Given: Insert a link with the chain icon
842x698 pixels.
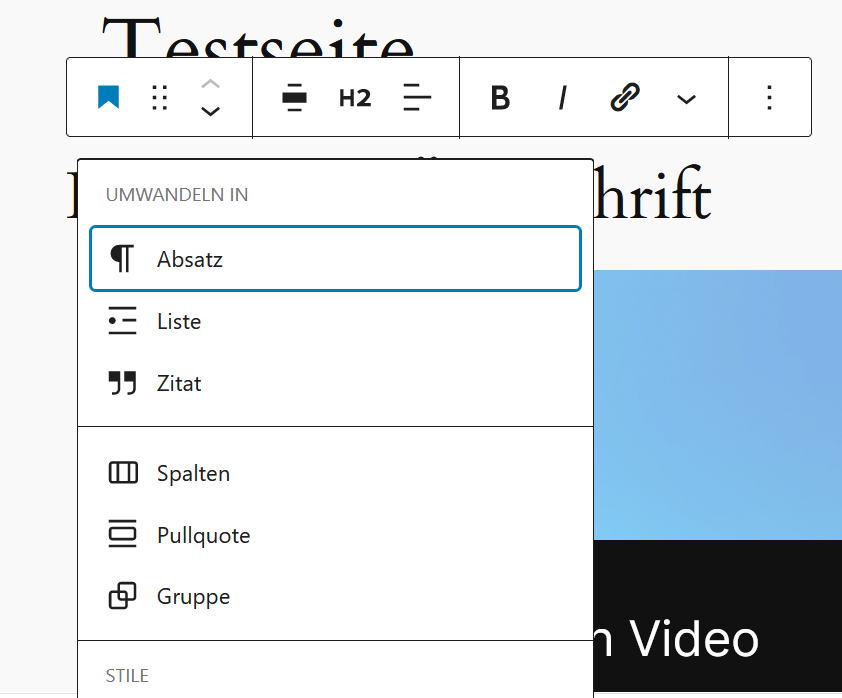Looking at the screenshot, I should coord(625,97).
